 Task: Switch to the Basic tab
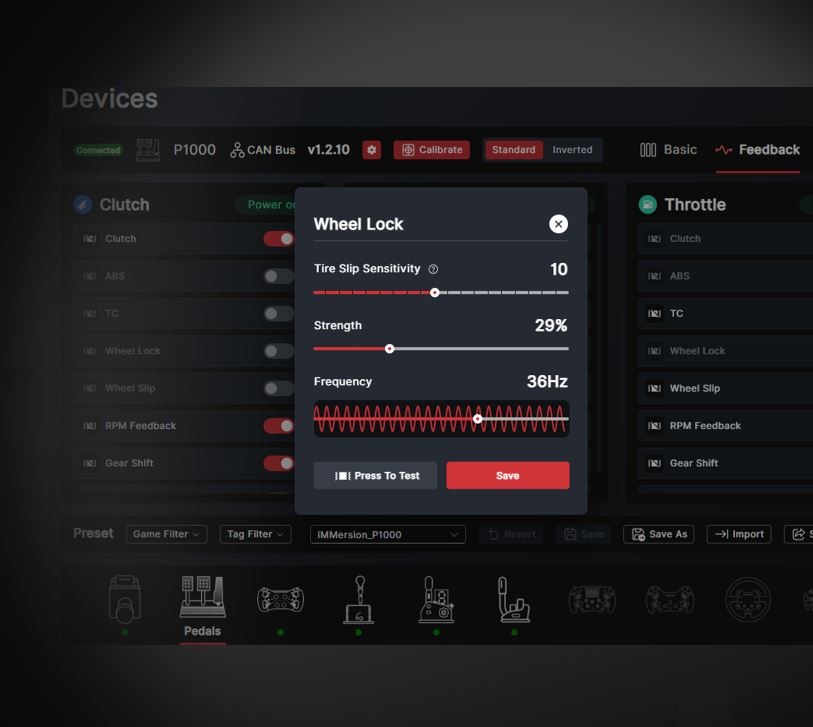pyautogui.click(x=669, y=150)
